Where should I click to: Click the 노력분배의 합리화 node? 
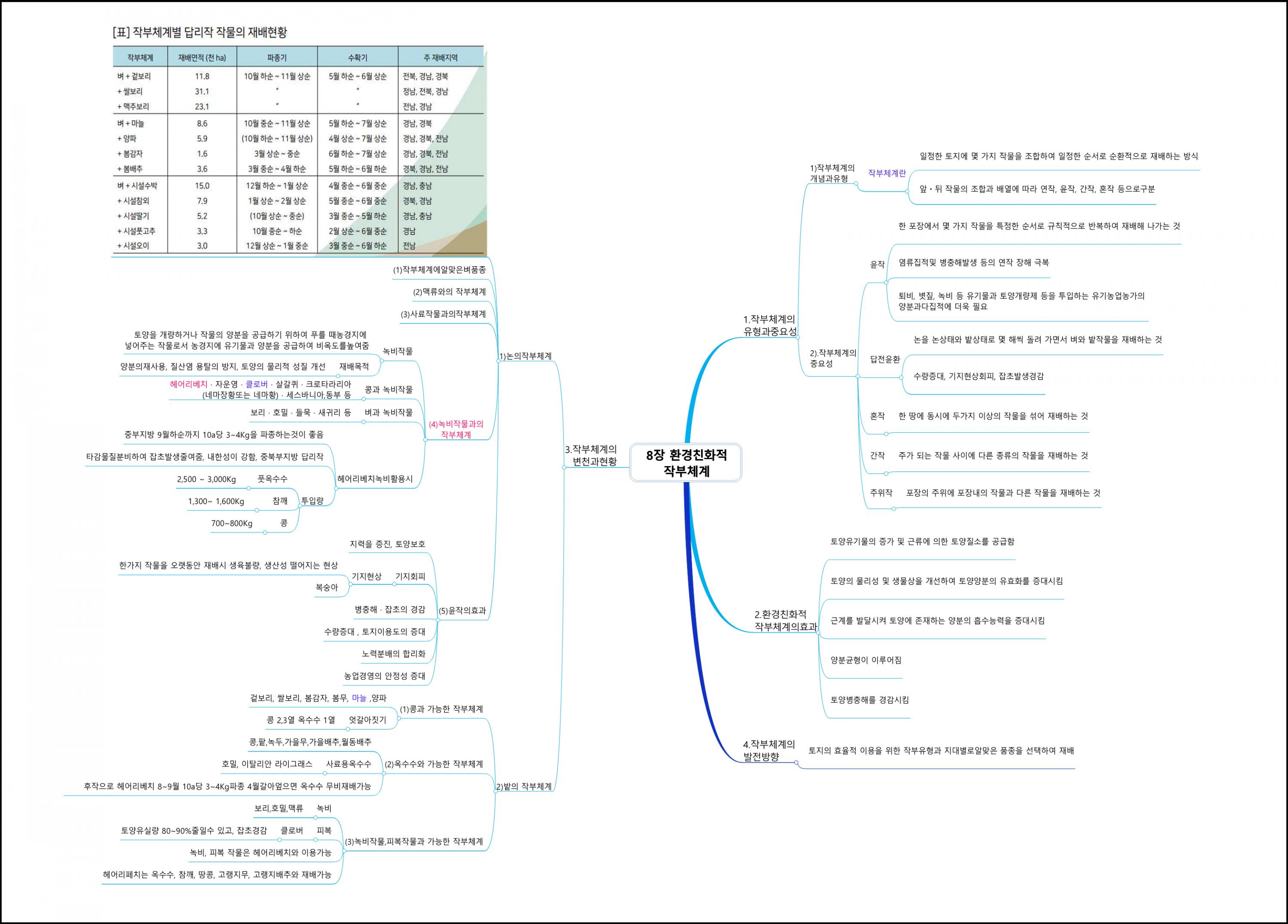coord(394,653)
